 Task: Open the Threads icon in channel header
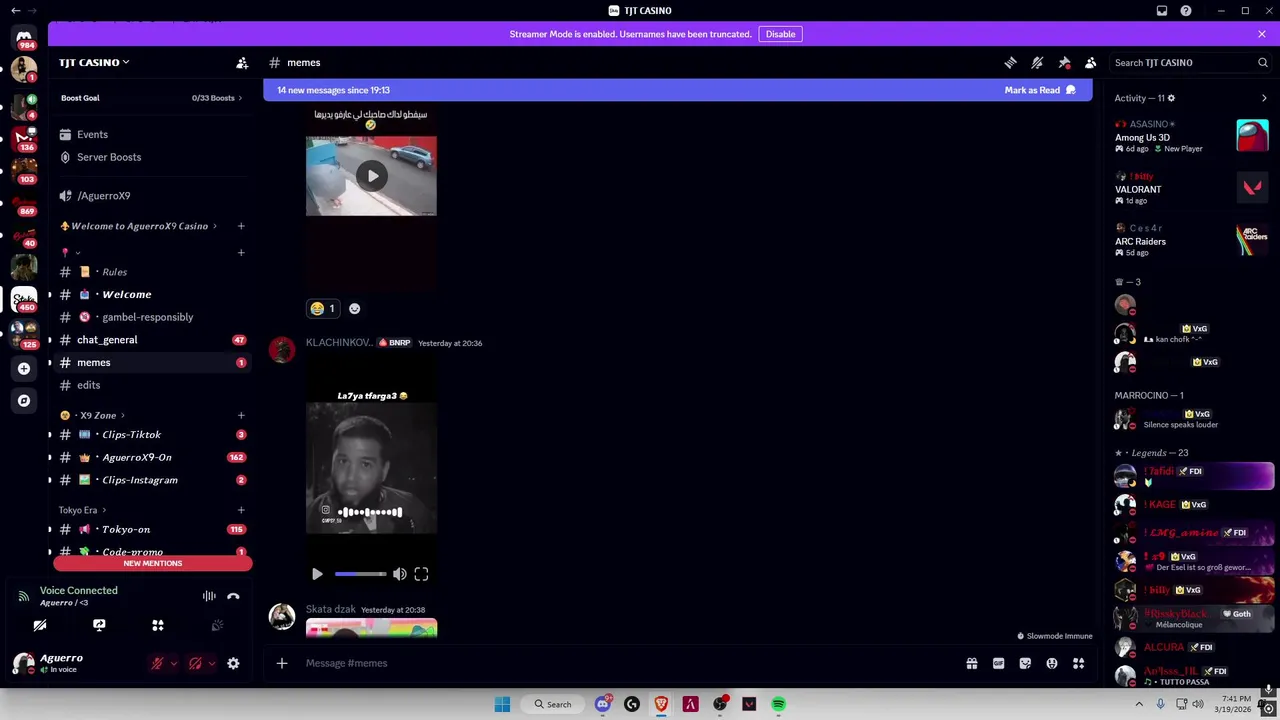pyautogui.click(x=1010, y=62)
